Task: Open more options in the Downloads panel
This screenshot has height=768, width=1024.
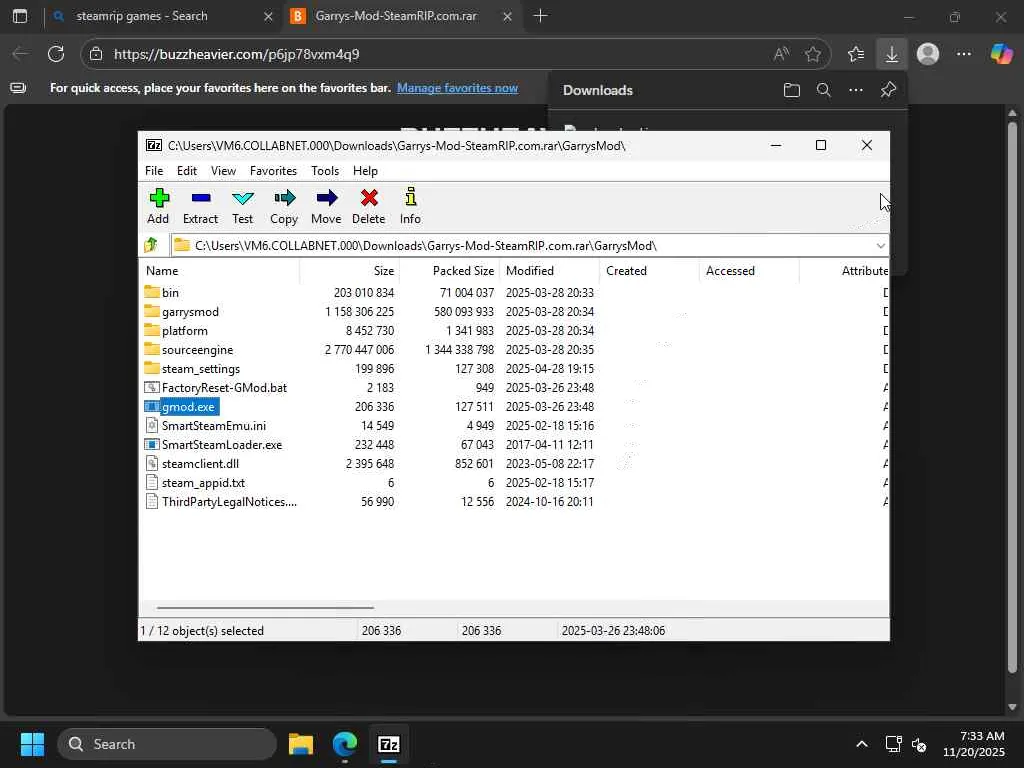Action: click(856, 90)
